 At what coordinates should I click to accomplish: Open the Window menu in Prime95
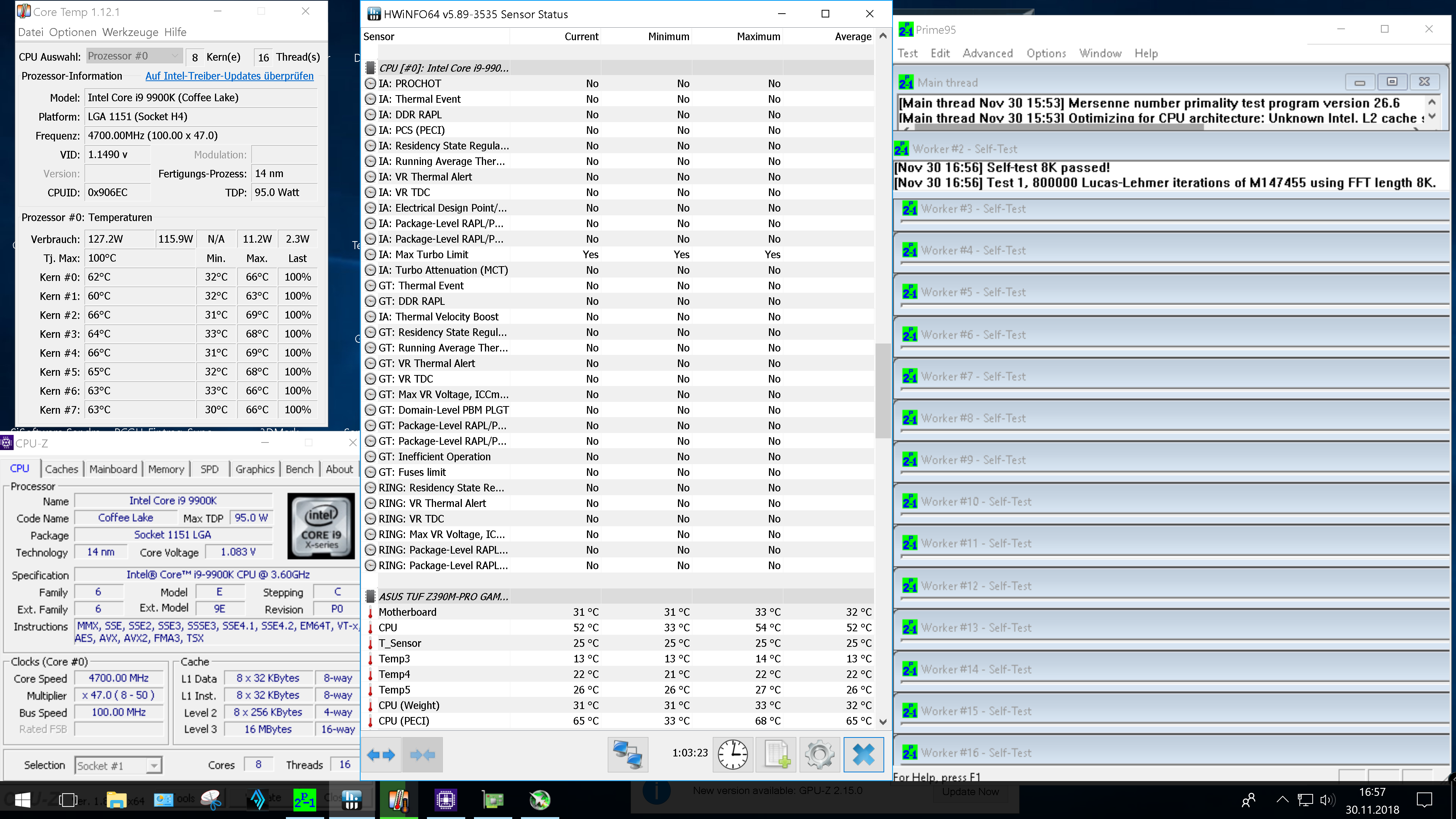coord(1100,53)
